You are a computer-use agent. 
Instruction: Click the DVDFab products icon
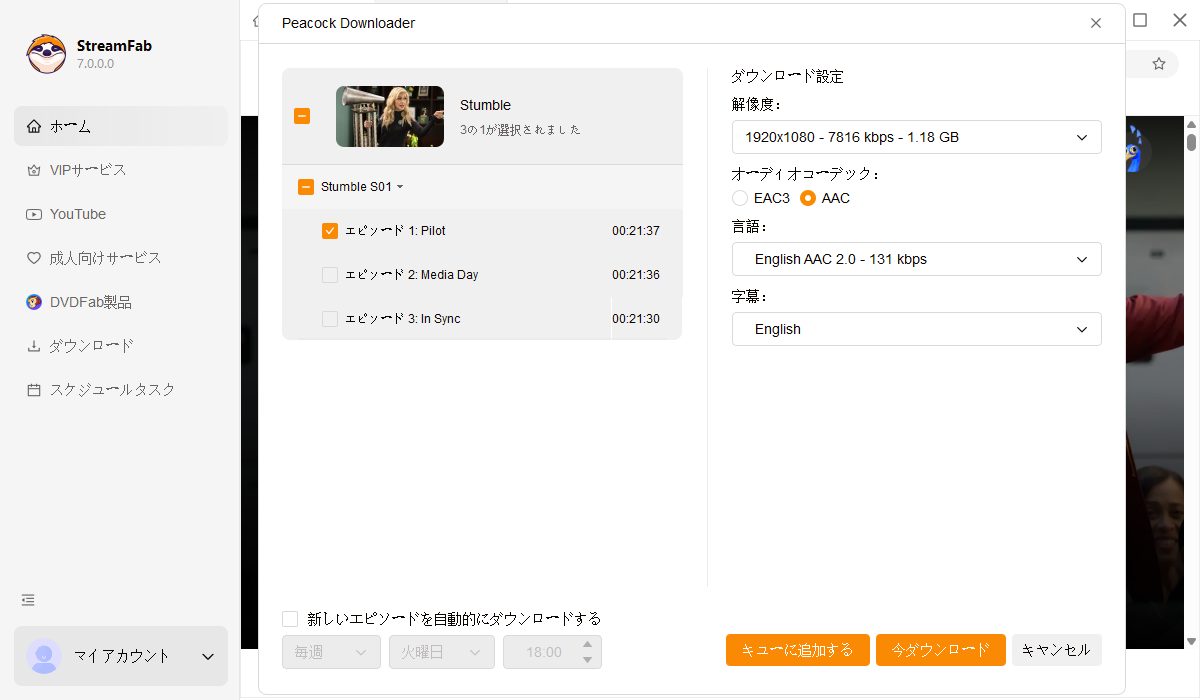(34, 302)
